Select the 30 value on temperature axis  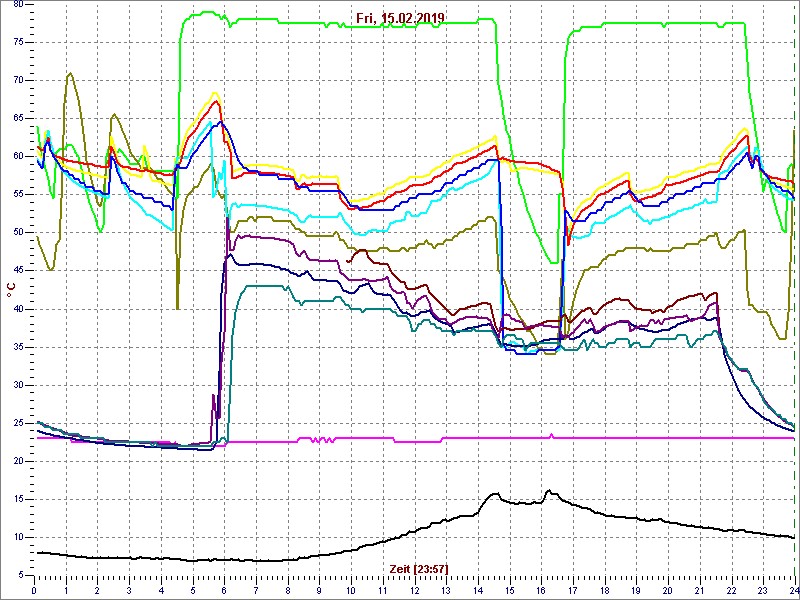point(17,385)
